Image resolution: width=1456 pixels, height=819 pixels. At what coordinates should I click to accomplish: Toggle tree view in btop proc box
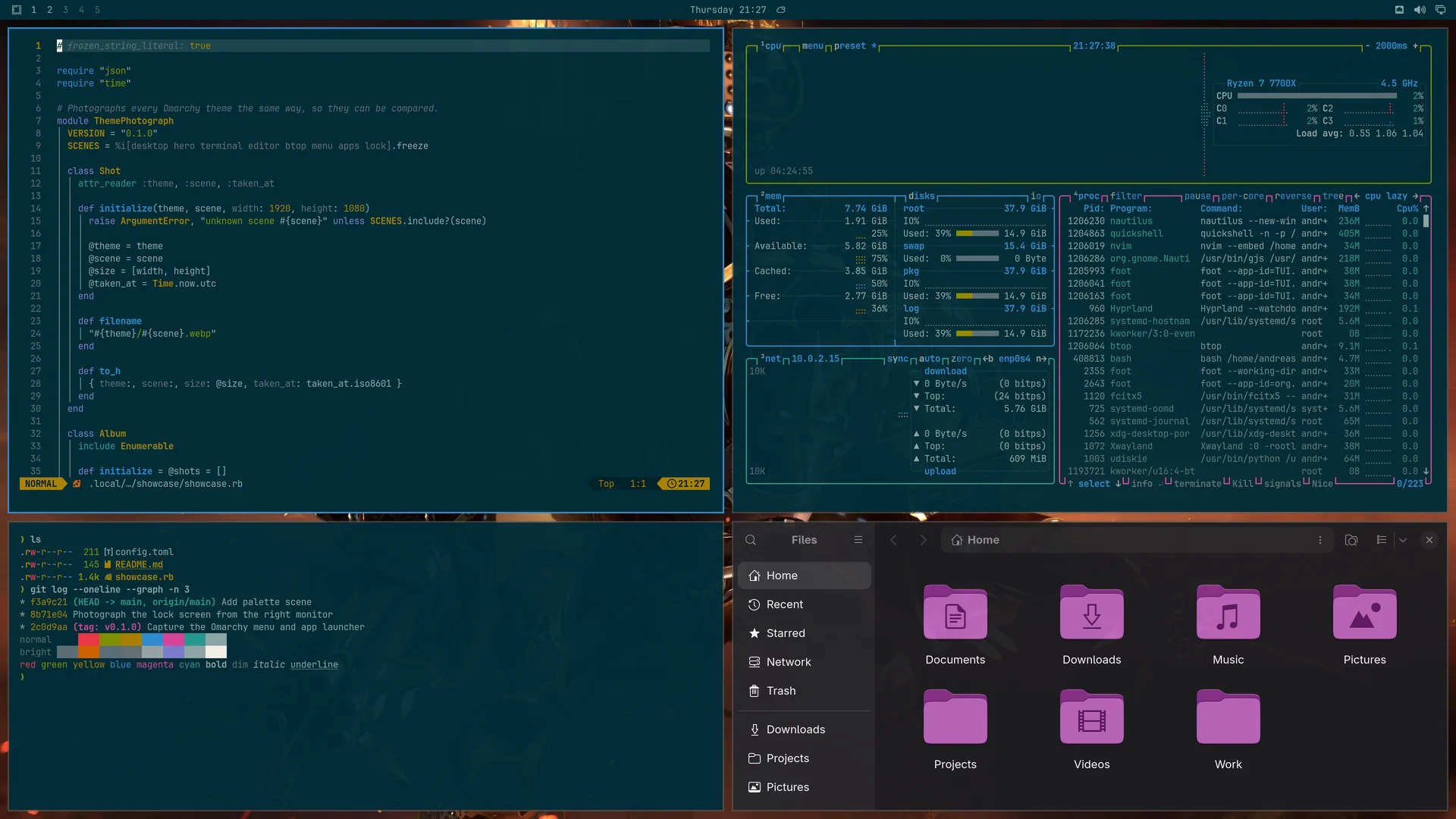1333,196
